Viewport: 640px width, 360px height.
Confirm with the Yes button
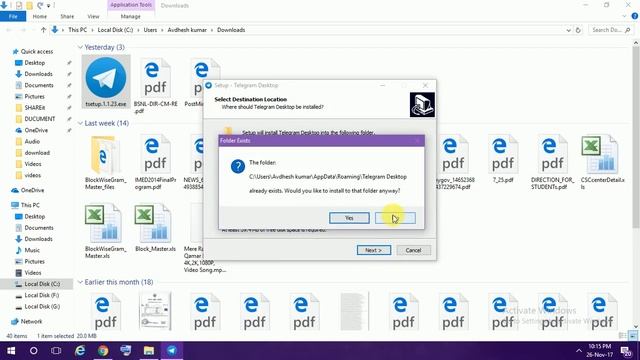pos(349,218)
